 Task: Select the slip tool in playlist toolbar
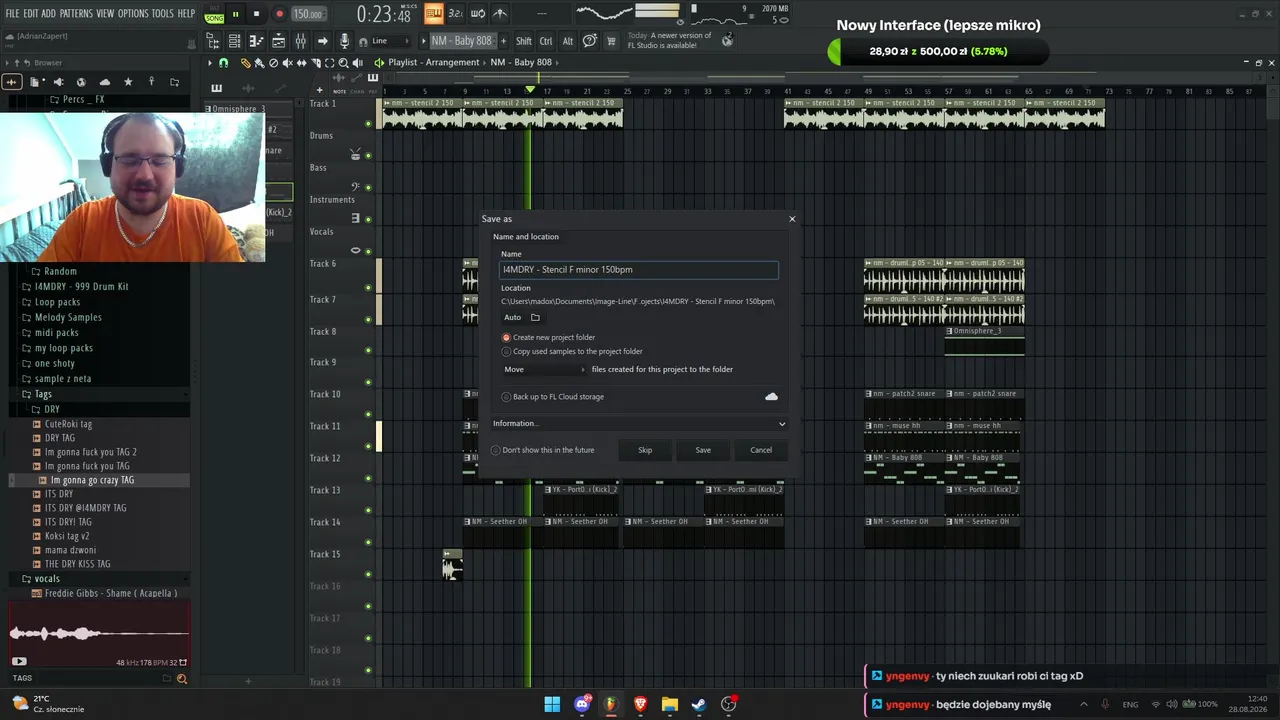tap(302, 63)
